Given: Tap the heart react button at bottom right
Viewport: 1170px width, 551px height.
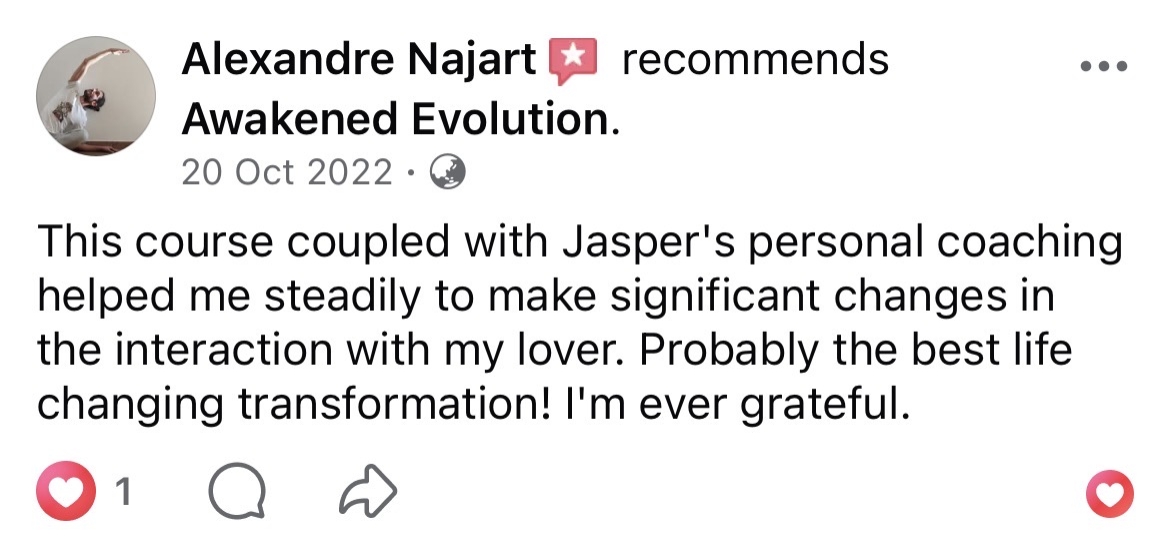Looking at the screenshot, I should (1109, 493).
